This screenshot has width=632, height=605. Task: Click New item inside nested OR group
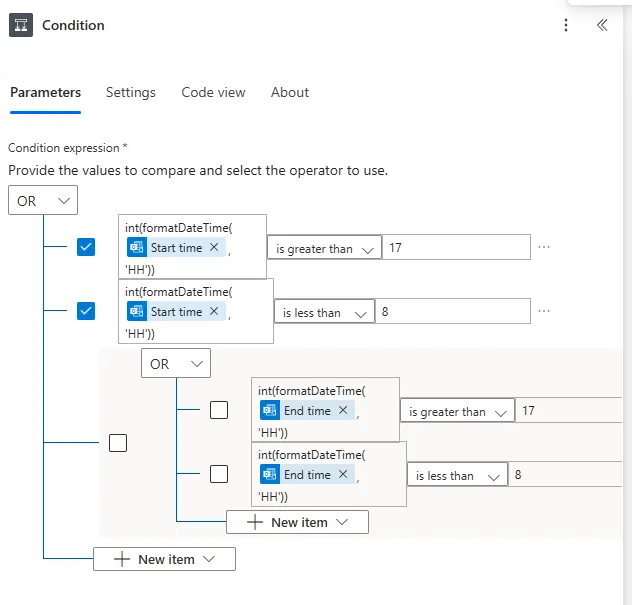pos(298,522)
